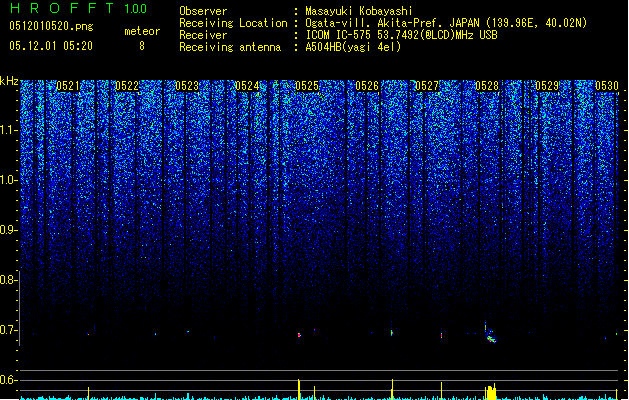
Task: Click the 0.9 frequency axis label
Action: pos(8,230)
